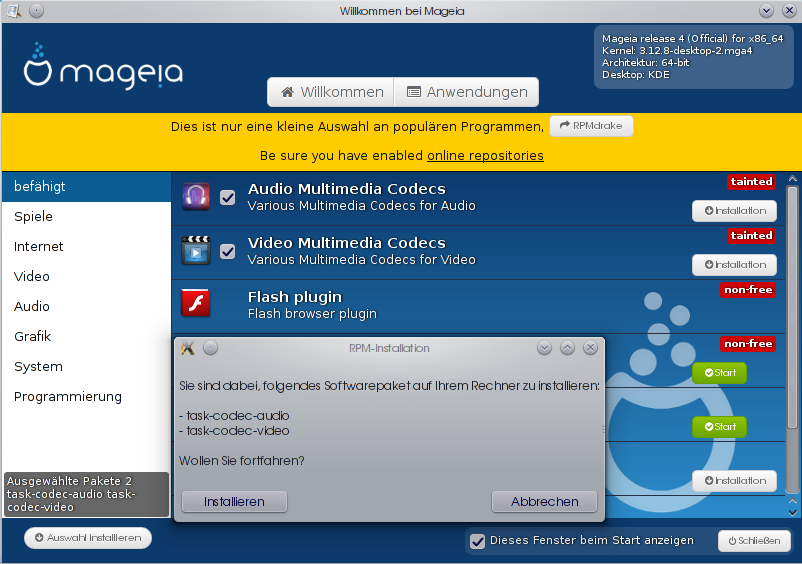Click Auswahl installieren button
802x564 pixels.
[88, 538]
